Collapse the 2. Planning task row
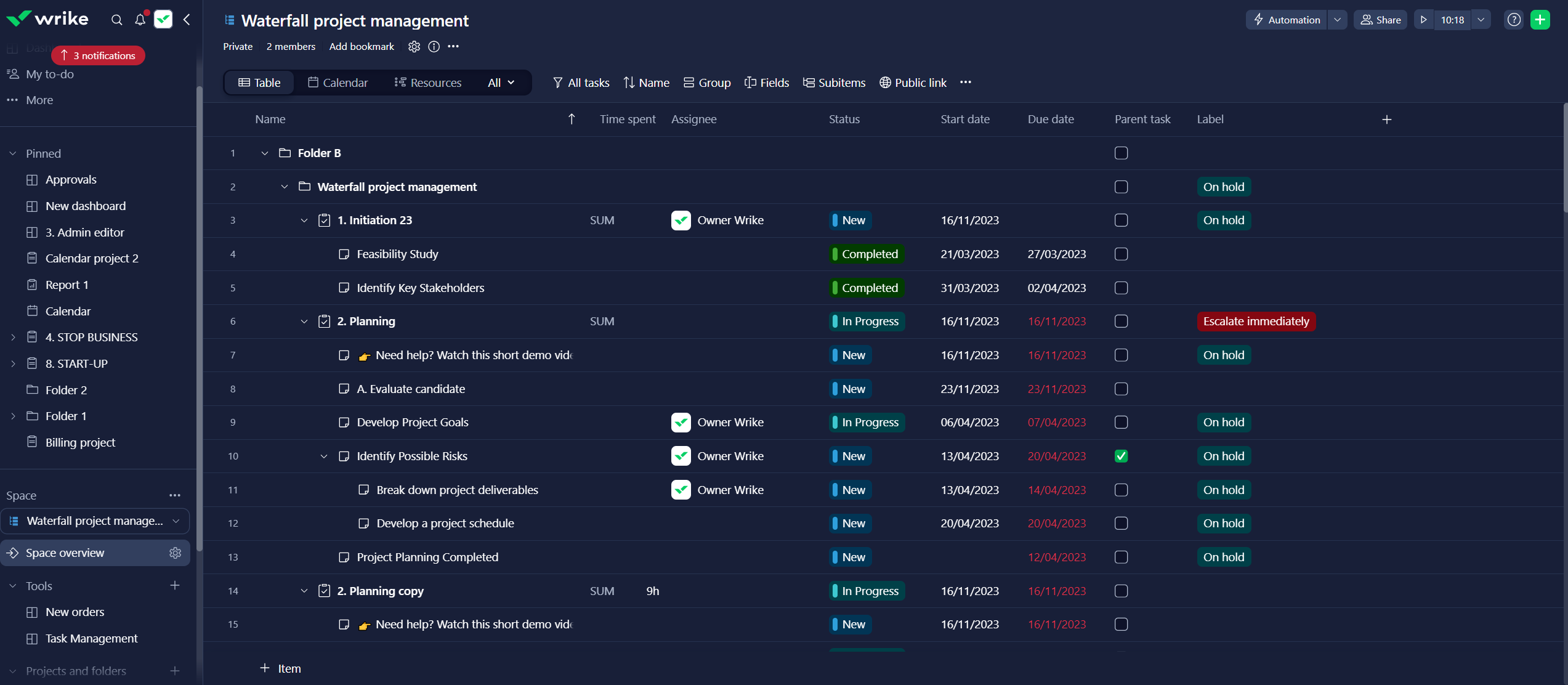1568x685 pixels. (304, 322)
